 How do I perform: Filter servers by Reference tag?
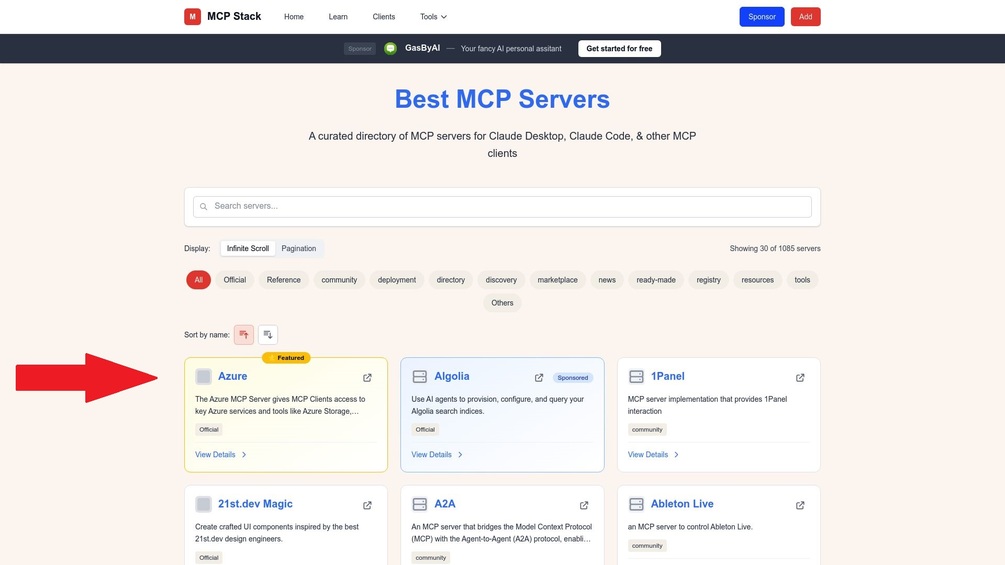click(x=283, y=280)
